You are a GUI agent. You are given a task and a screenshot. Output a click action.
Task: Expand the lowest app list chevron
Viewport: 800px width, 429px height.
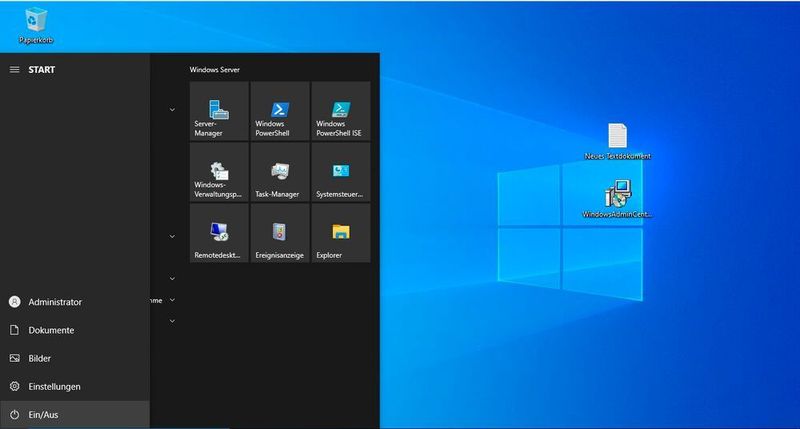pos(172,321)
